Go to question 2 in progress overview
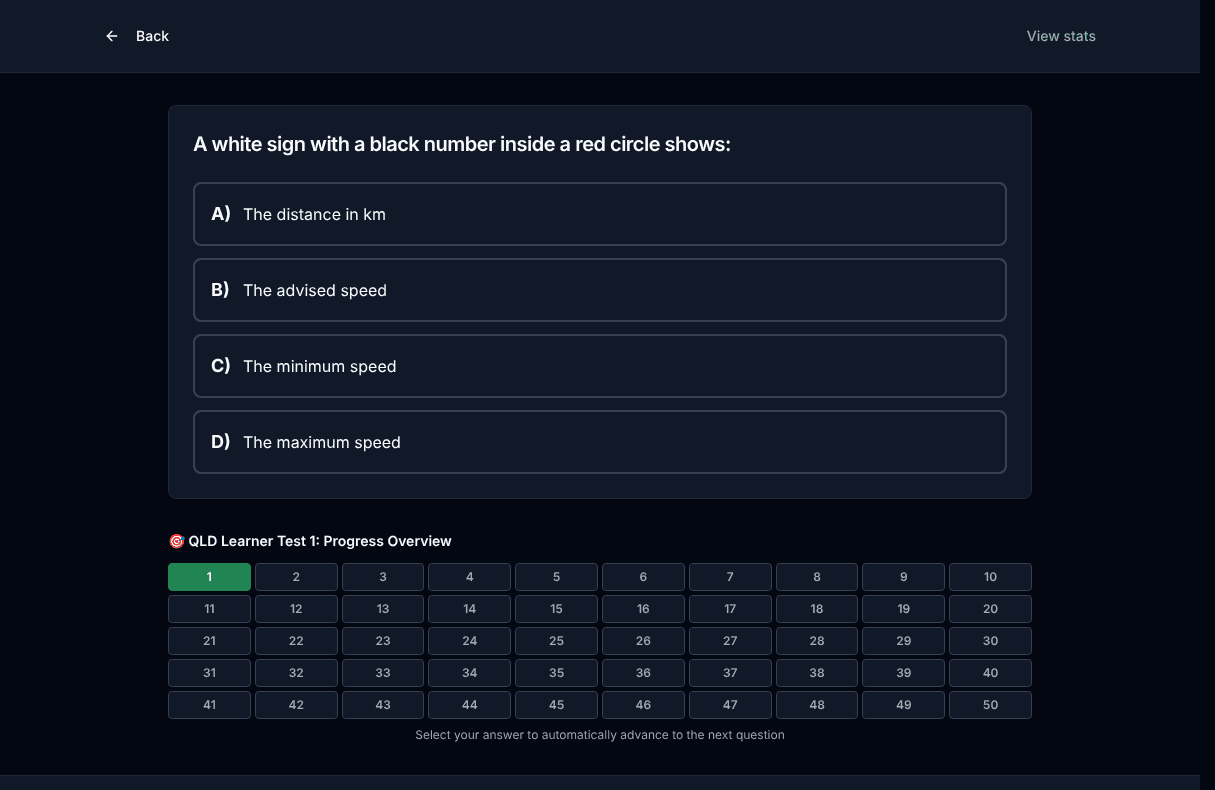1215x790 pixels. (296, 577)
